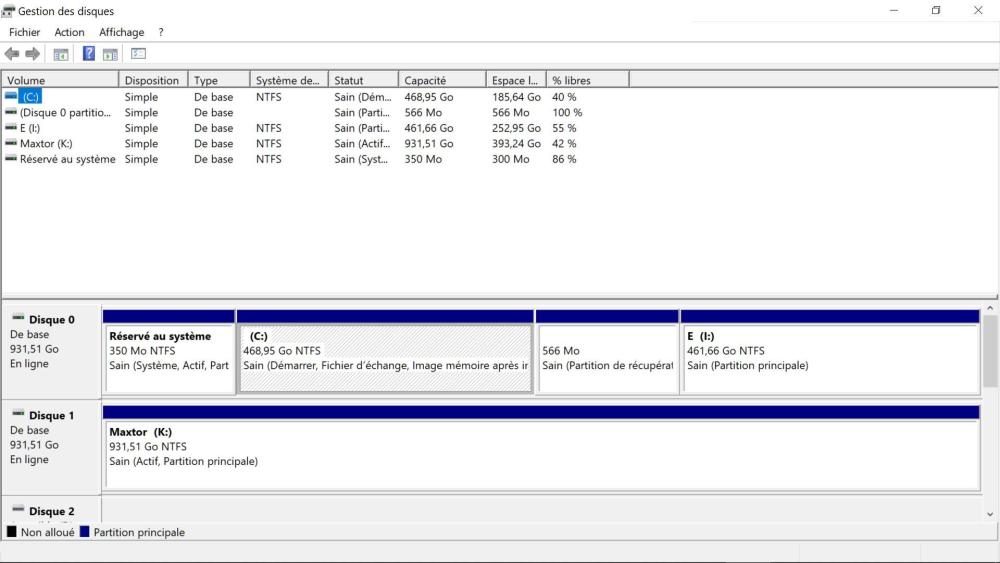The height and width of the screenshot is (563, 1000).
Task: Sort by the Espace libre column header
Action: pos(515,80)
